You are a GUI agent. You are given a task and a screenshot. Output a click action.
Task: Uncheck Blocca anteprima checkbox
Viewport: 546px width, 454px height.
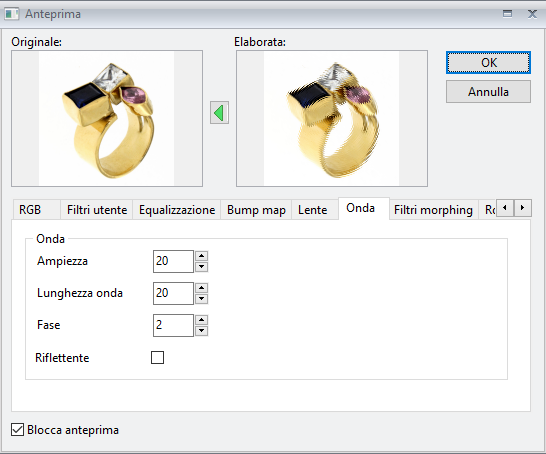coord(17,430)
